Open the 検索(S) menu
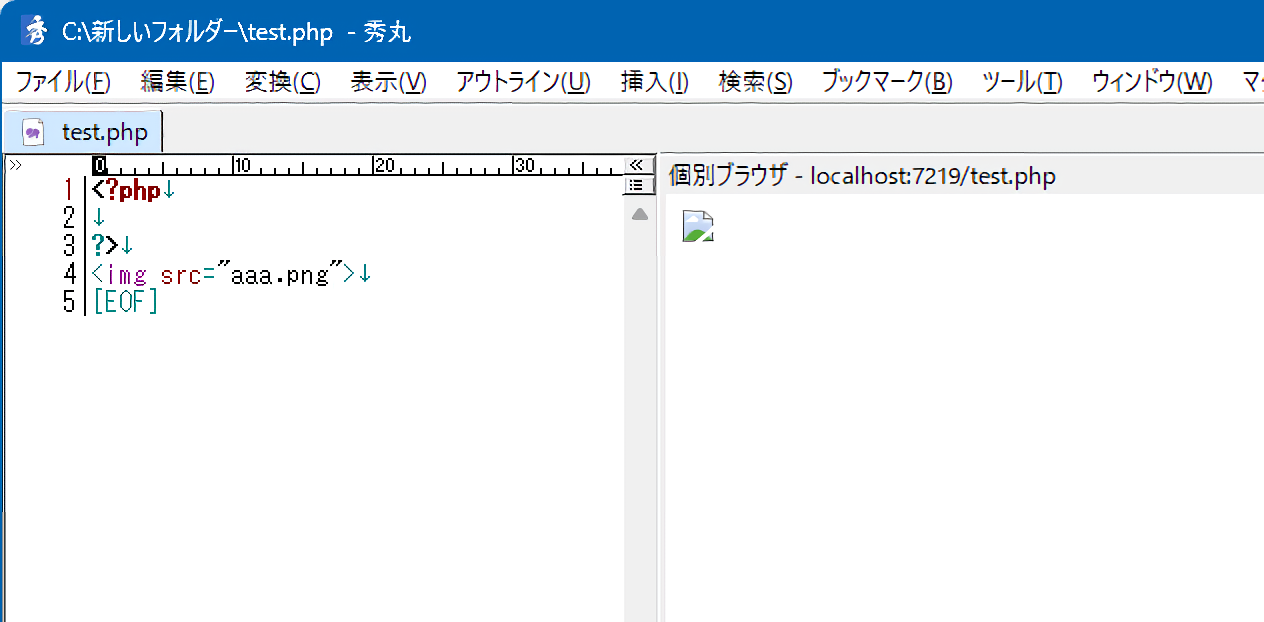 [755, 82]
